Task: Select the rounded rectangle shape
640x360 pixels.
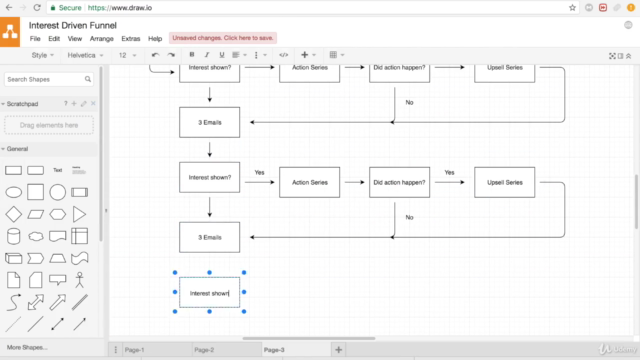Action: tap(36, 170)
